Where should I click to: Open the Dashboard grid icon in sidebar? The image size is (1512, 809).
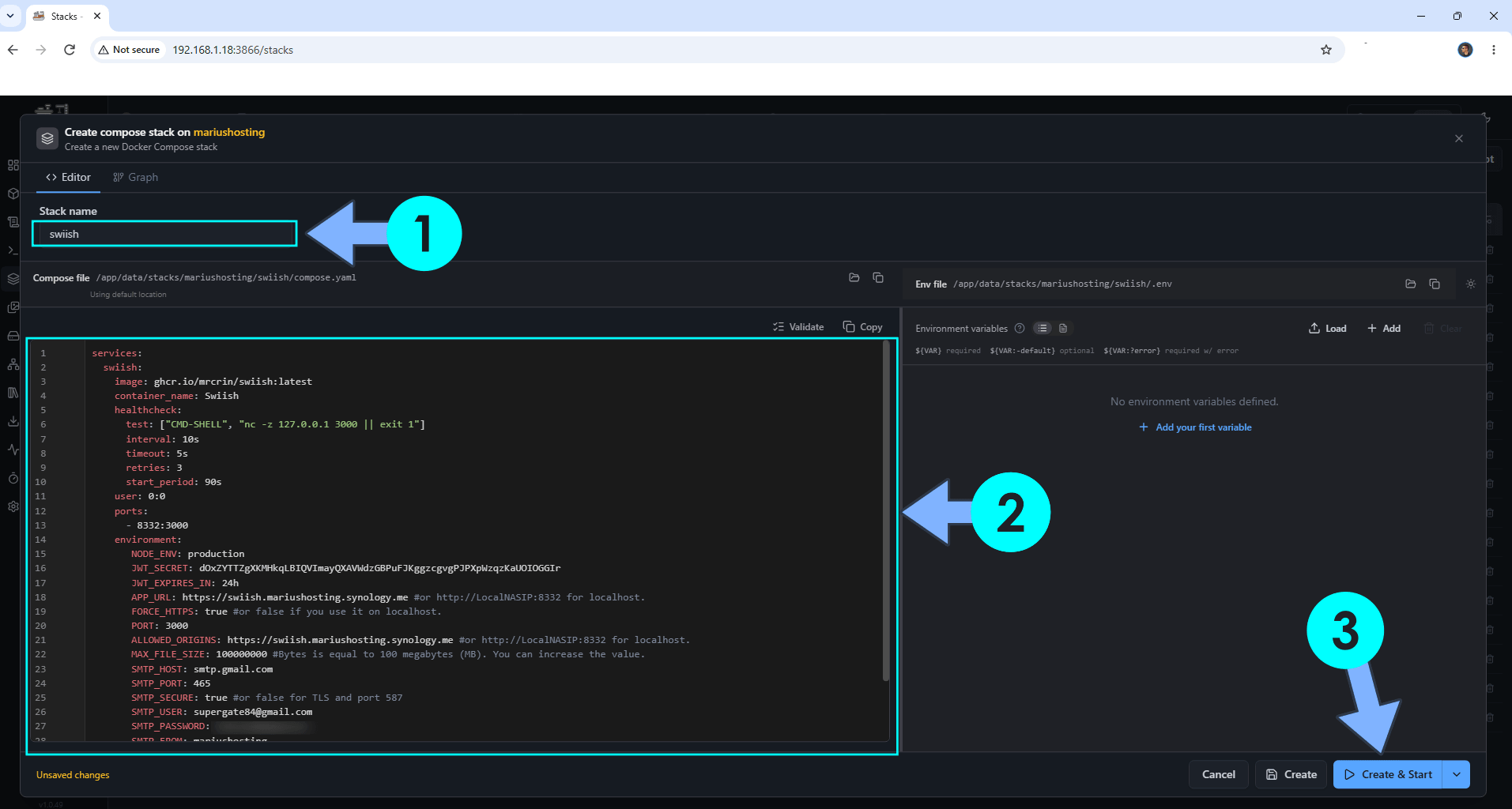tap(13, 165)
